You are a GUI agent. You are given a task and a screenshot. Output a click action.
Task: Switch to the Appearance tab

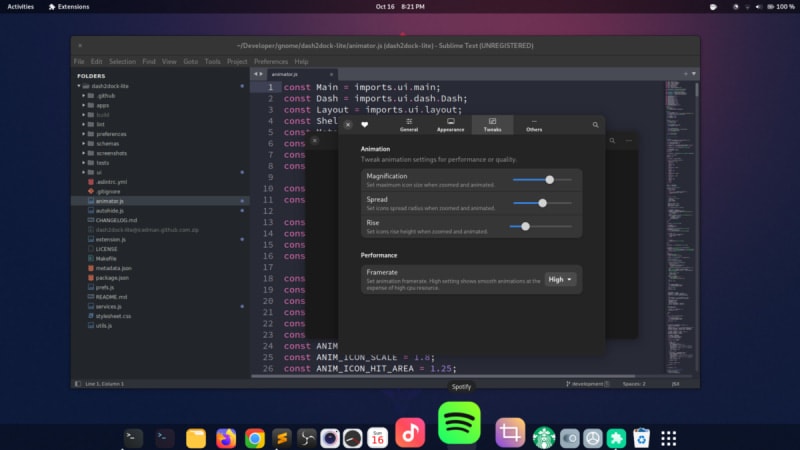450,125
